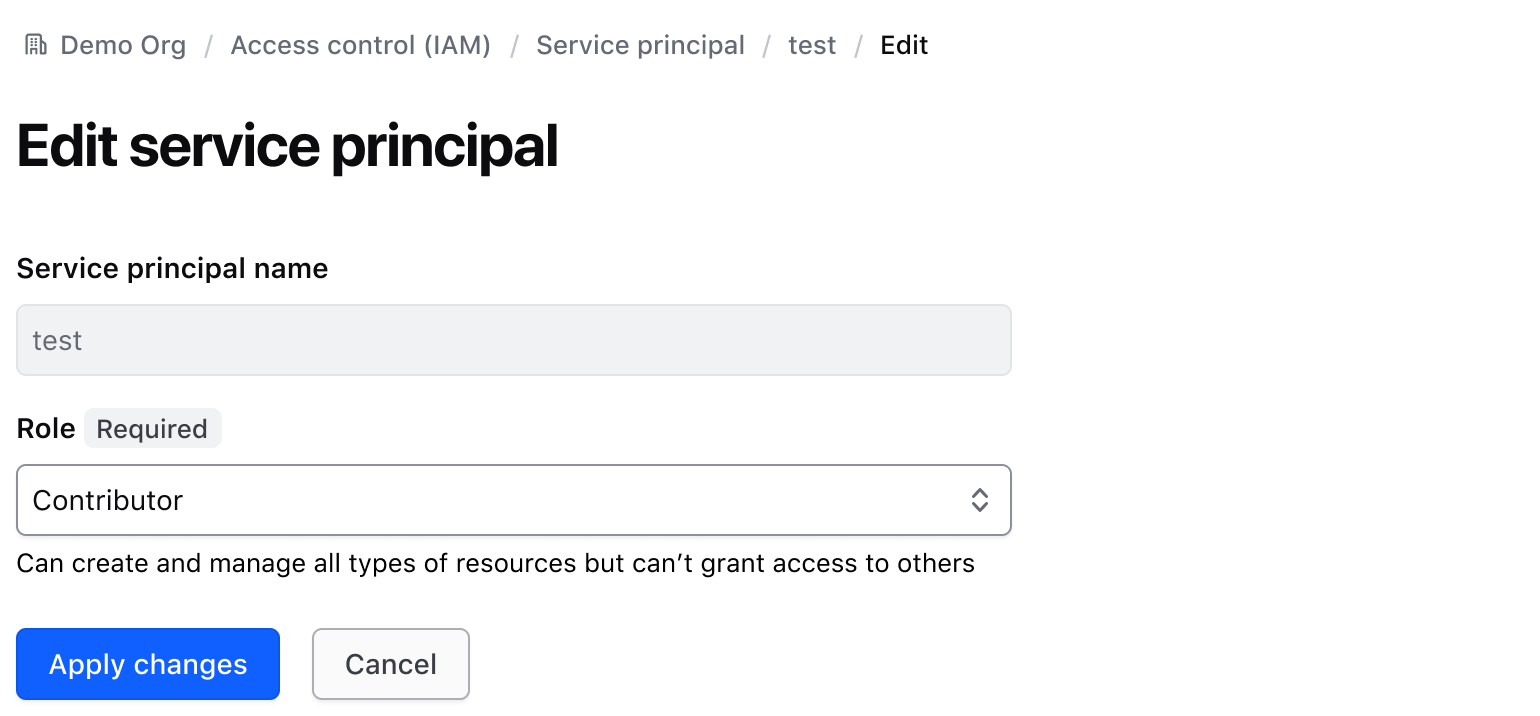Viewport: 1540px width, 716px height.
Task: Open the test service principal breadcrumb link
Action: click(812, 45)
